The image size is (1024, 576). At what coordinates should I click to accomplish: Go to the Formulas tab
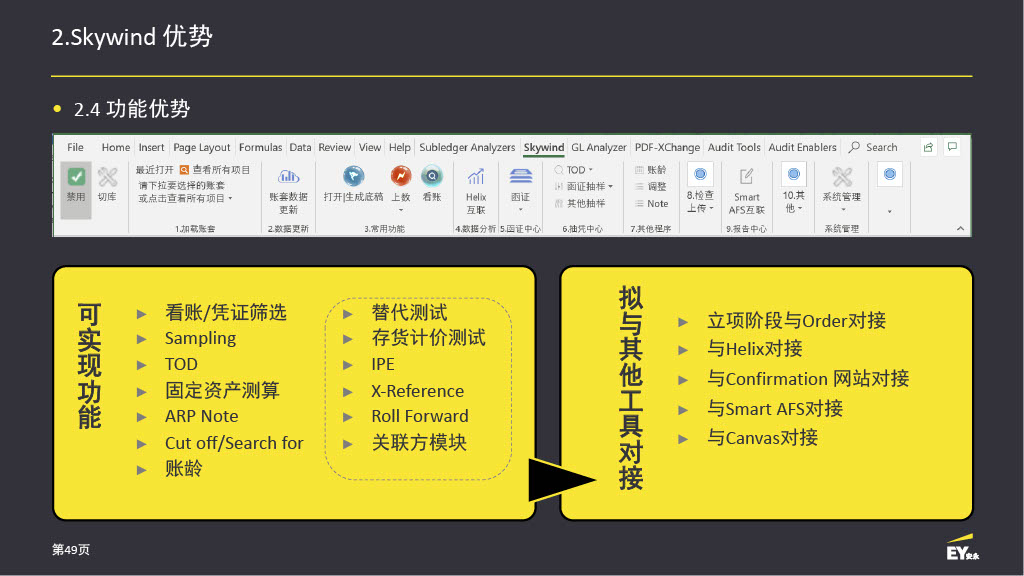click(261, 148)
